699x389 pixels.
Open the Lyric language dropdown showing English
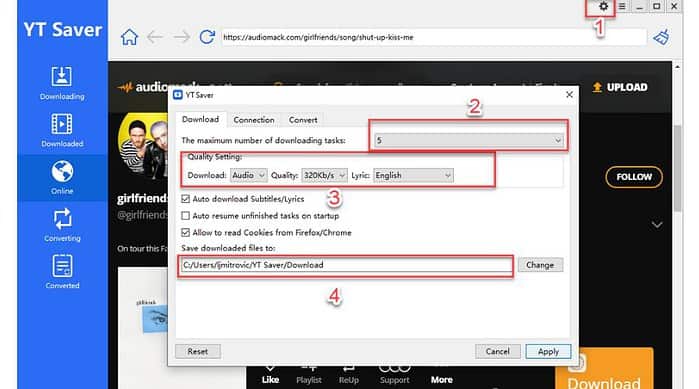point(413,176)
